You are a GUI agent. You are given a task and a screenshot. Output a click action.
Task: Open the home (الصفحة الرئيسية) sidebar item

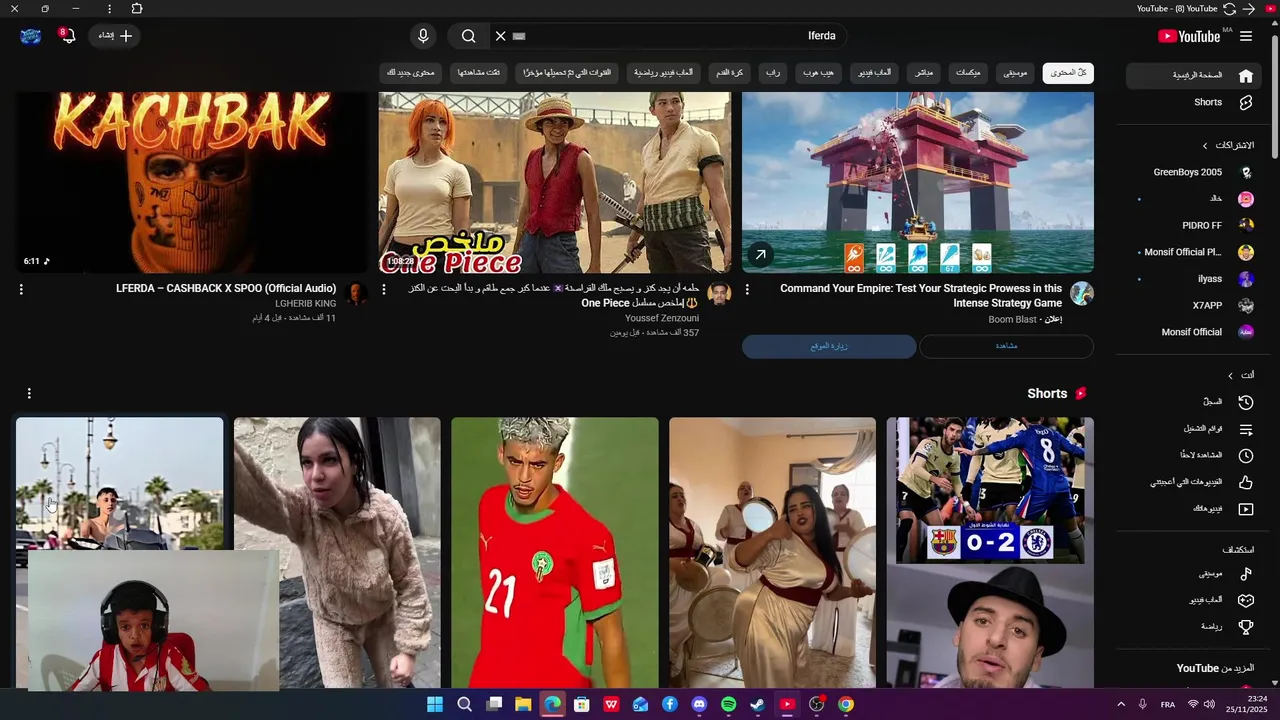point(1196,75)
